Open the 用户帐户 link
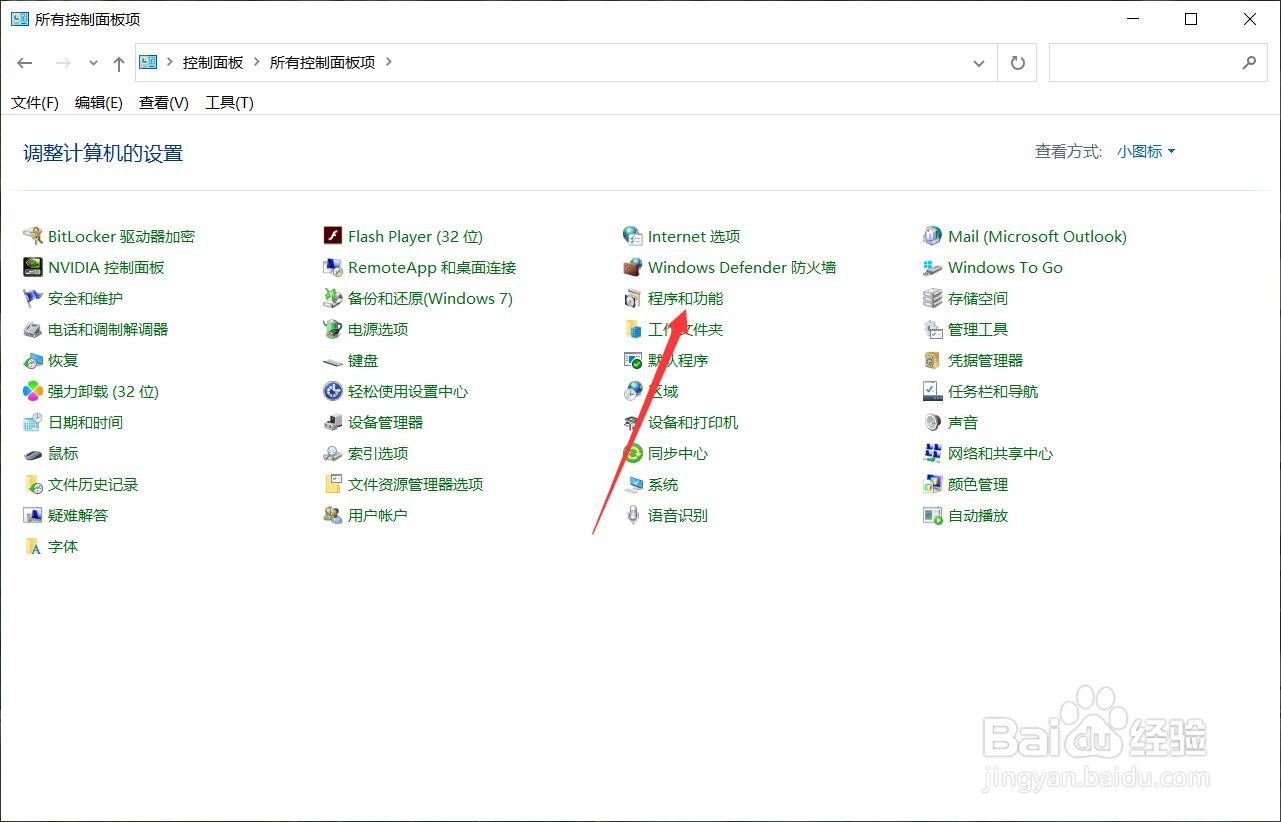This screenshot has width=1281, height=822. (378, 515)
